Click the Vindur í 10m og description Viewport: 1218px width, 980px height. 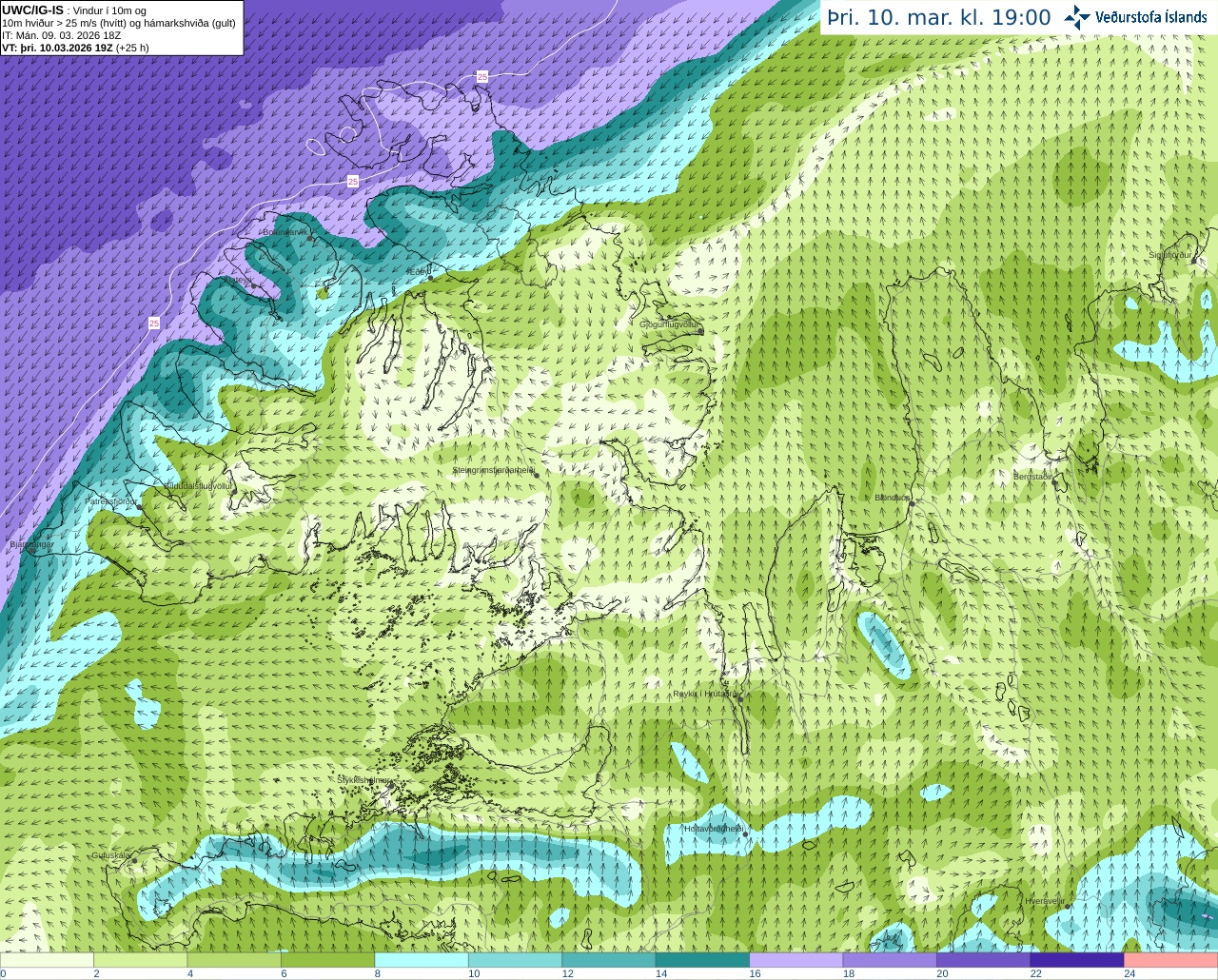pos(109,11)
